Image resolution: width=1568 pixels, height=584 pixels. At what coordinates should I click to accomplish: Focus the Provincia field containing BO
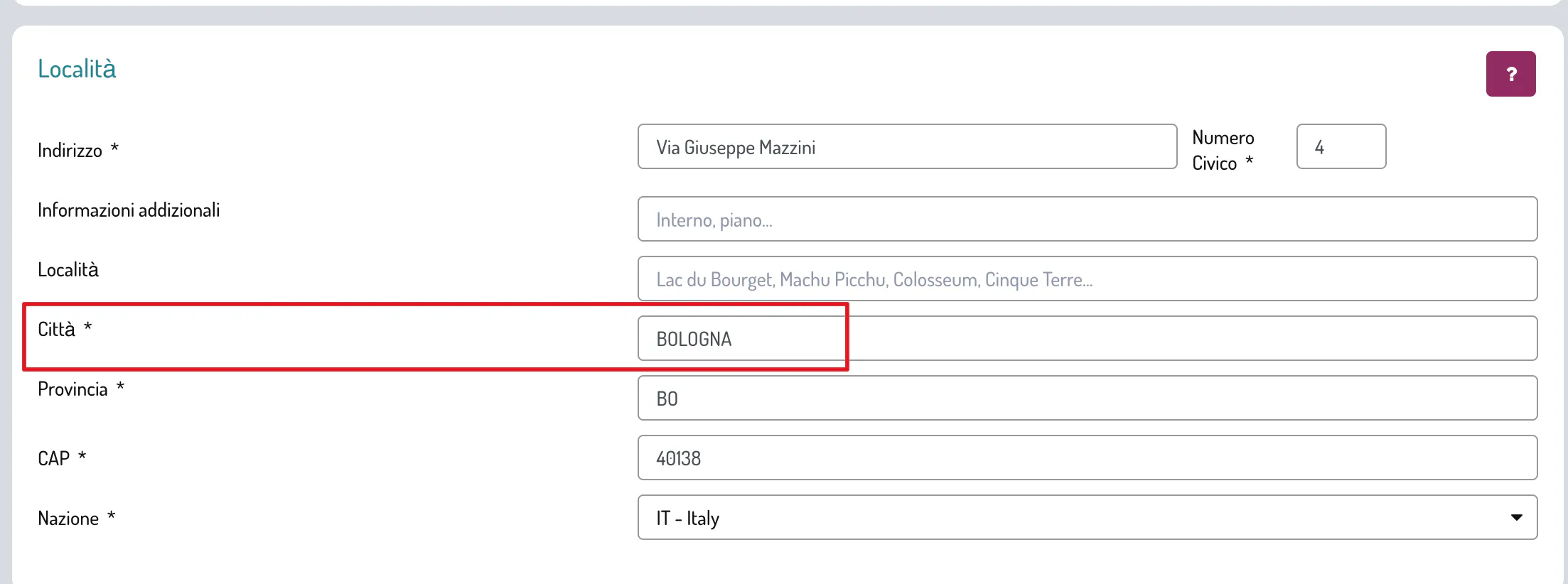[x=1087, y=399]
